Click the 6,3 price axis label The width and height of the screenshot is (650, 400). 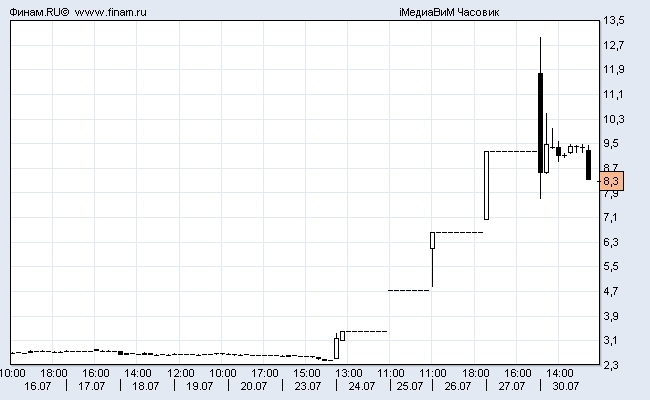(611, 242)
